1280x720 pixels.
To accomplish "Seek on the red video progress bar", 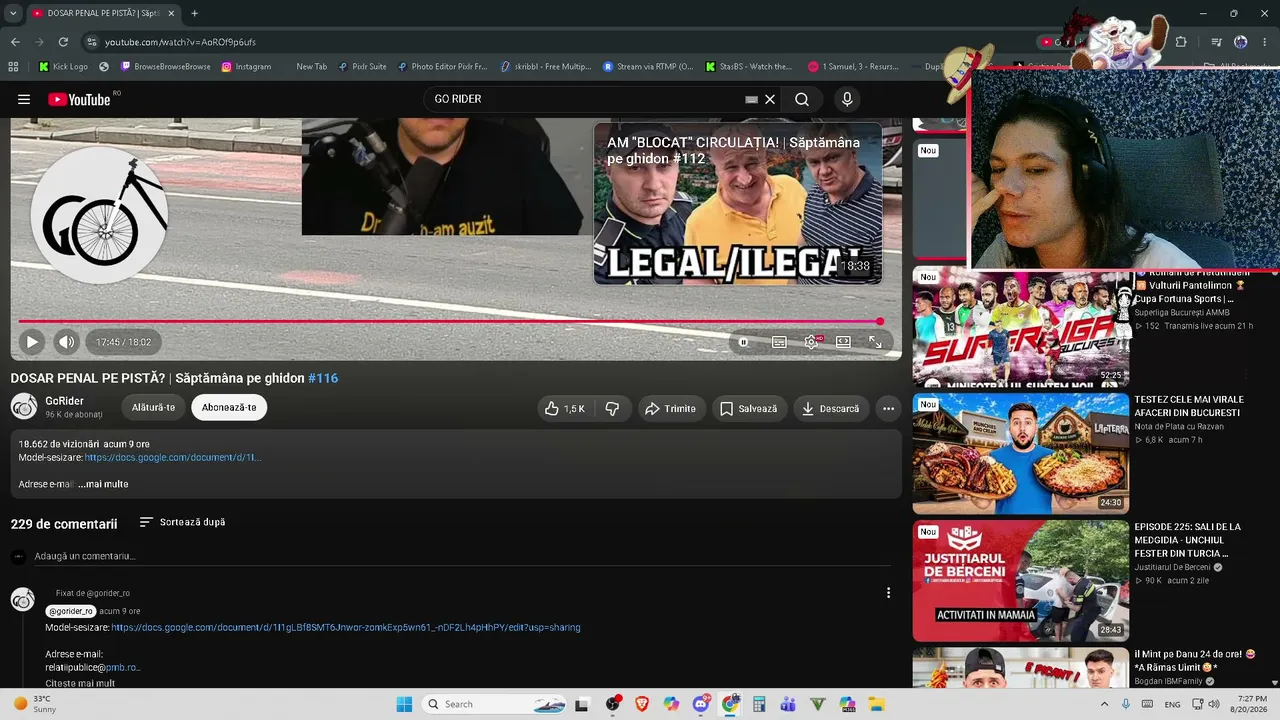I will click(x=449, y=321).
